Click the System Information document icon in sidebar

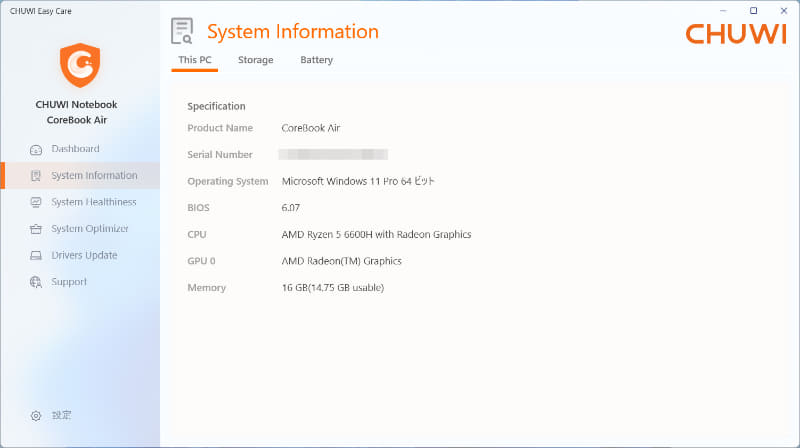(x=36, y=176)
